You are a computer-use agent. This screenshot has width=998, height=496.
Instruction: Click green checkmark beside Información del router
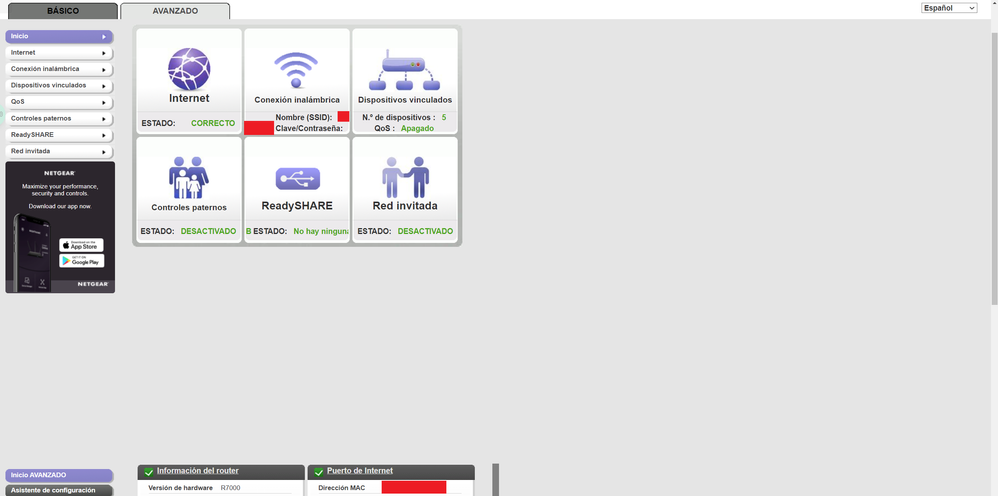pyautogui.click(x=148, y=472)
